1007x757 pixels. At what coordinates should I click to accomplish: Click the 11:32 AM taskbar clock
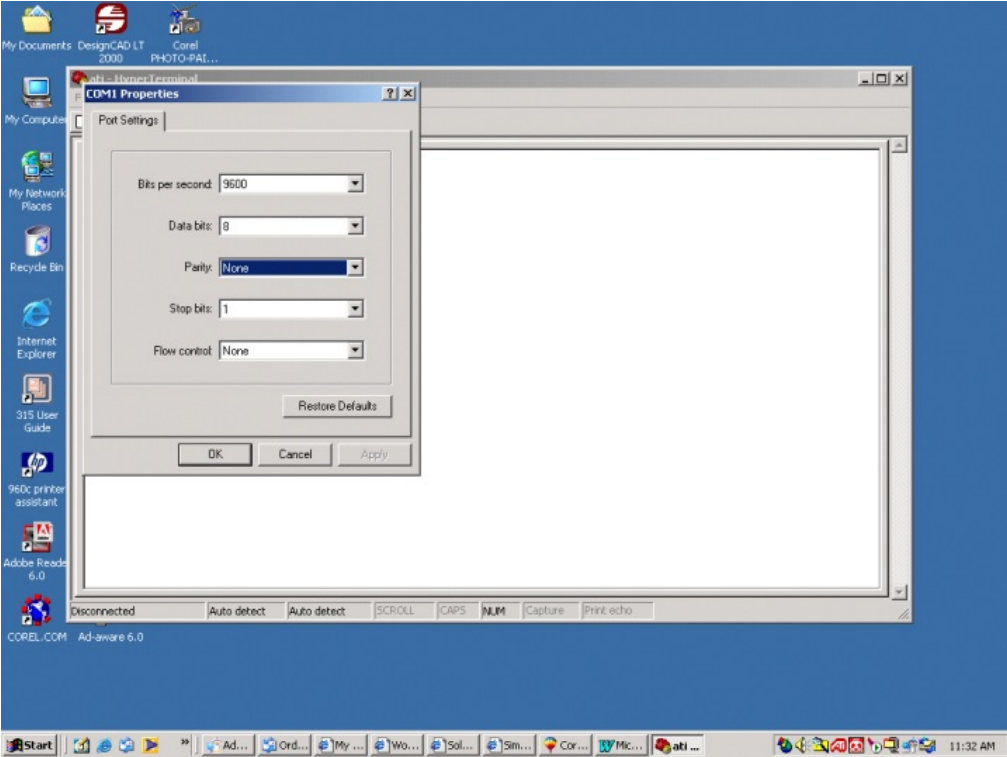[x=972, y=746]
